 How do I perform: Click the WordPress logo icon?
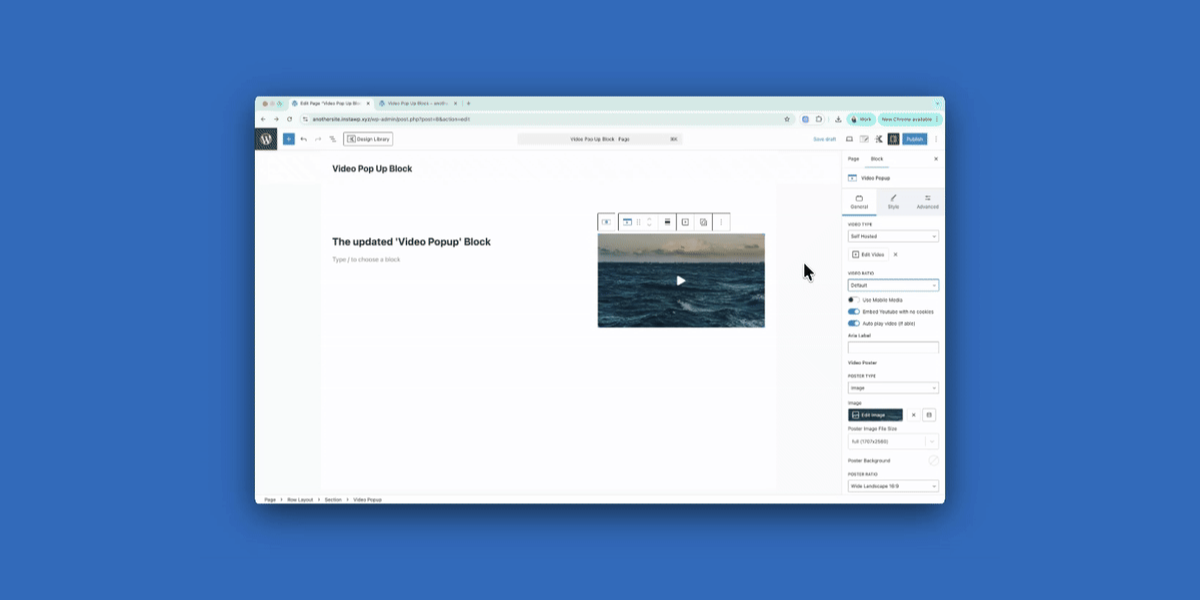click(266, 140)
